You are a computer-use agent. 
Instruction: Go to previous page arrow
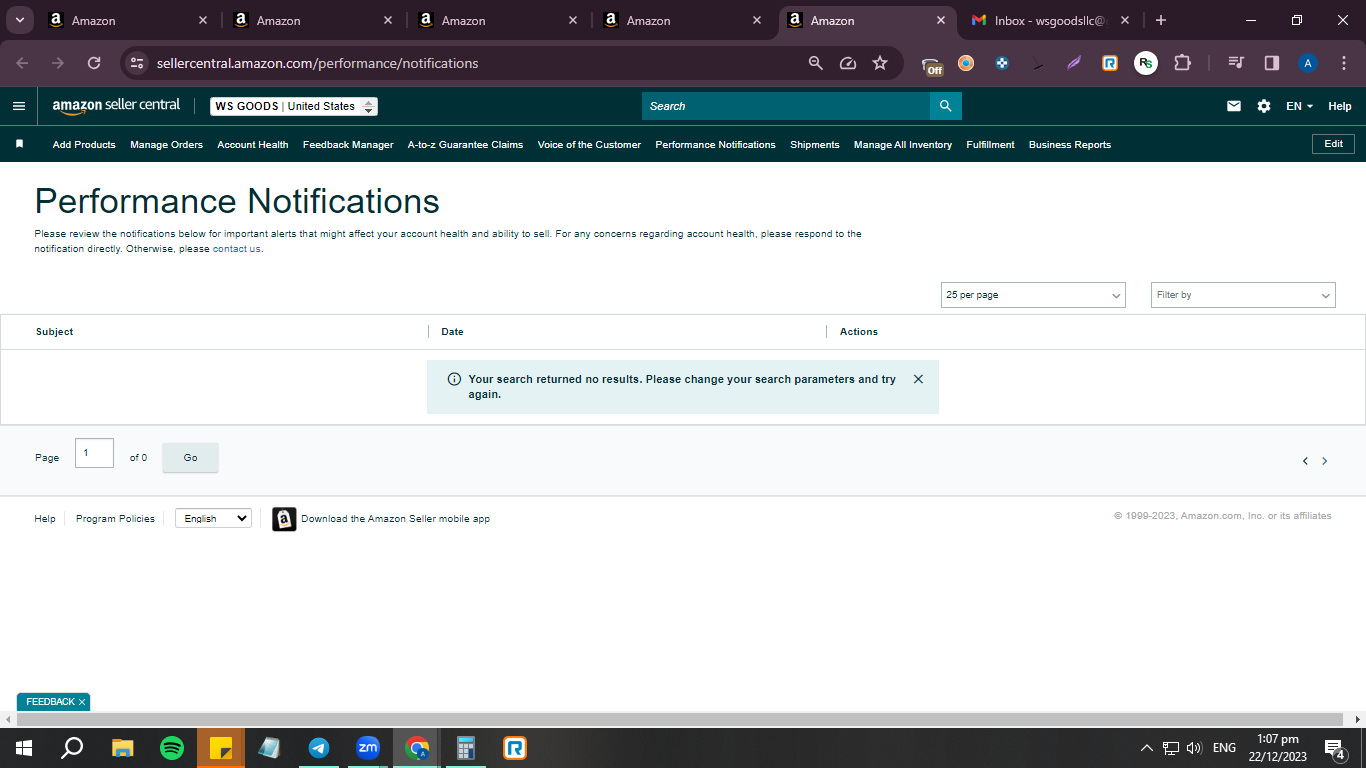tap(1305, 461)
